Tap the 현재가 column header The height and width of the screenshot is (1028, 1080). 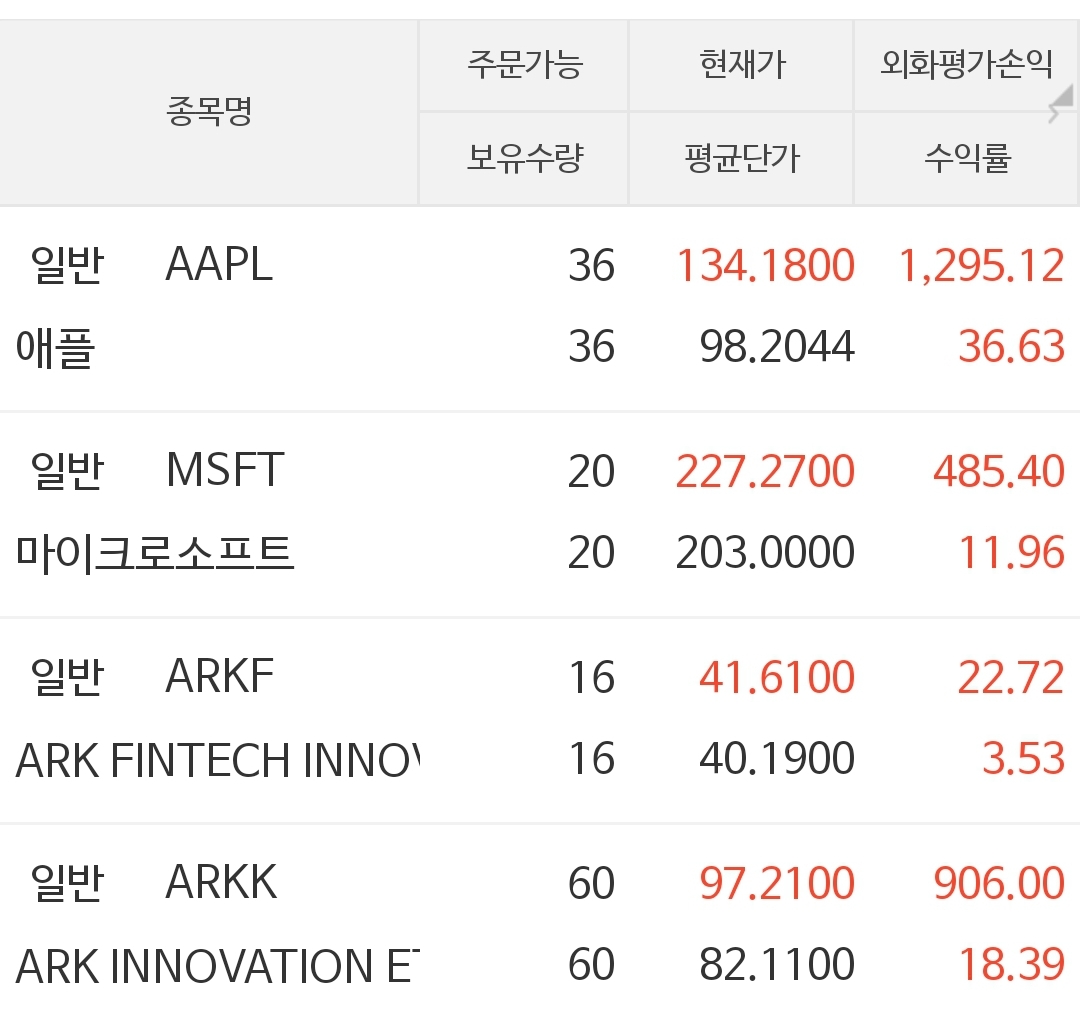click(742, 66)
